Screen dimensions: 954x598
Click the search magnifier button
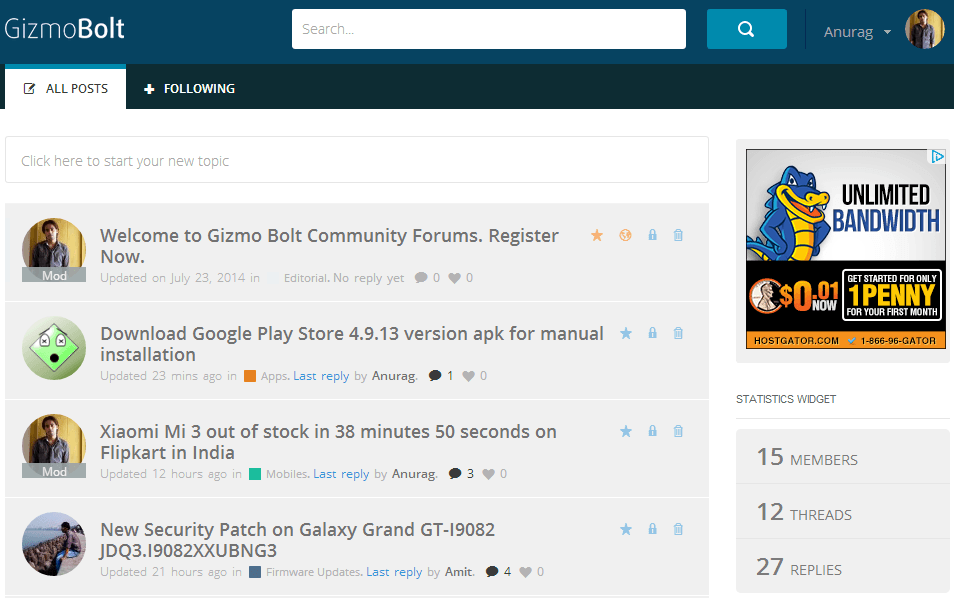point(747,29)
